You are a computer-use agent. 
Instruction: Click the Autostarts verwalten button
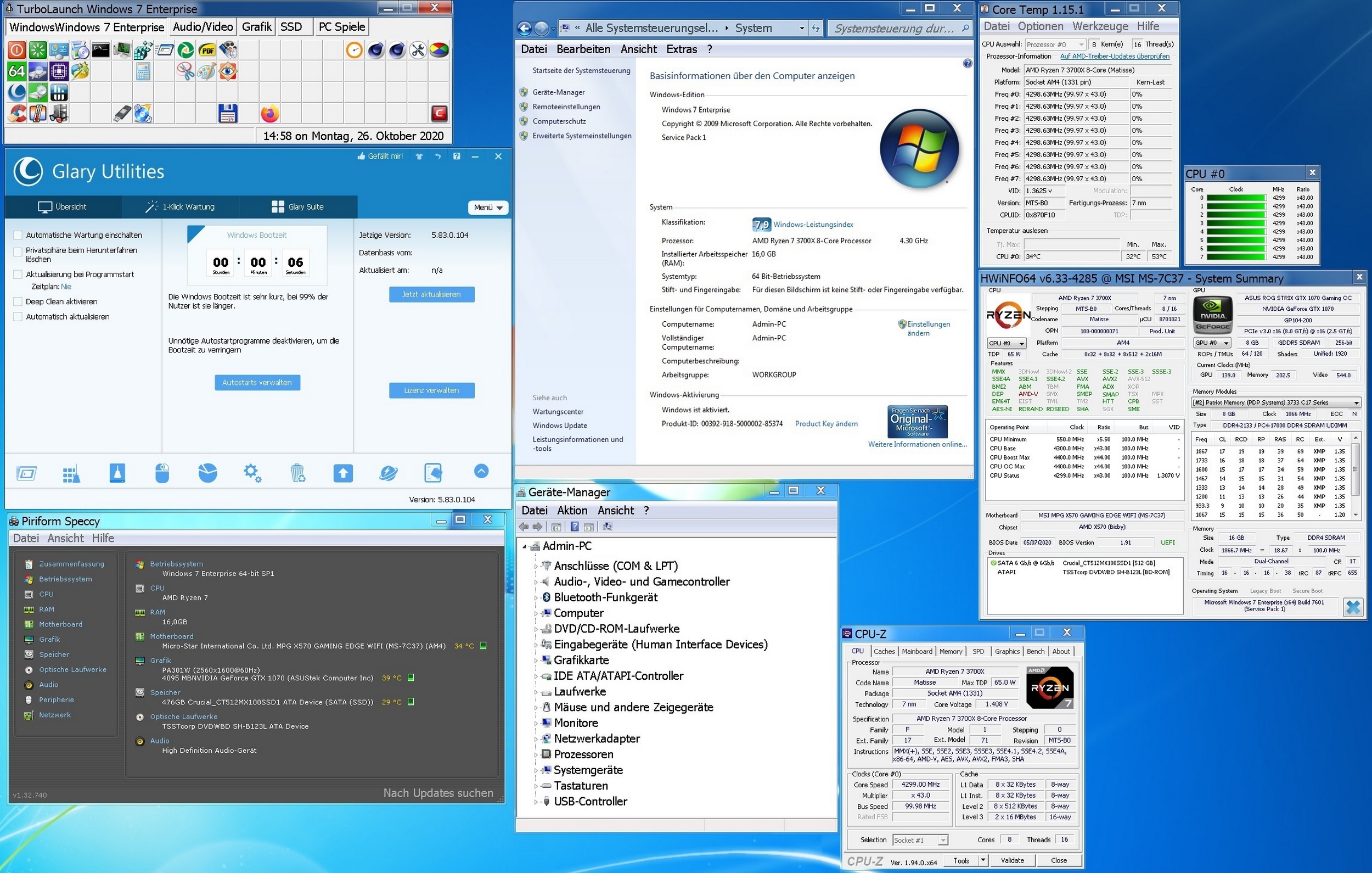pos(257,383)
